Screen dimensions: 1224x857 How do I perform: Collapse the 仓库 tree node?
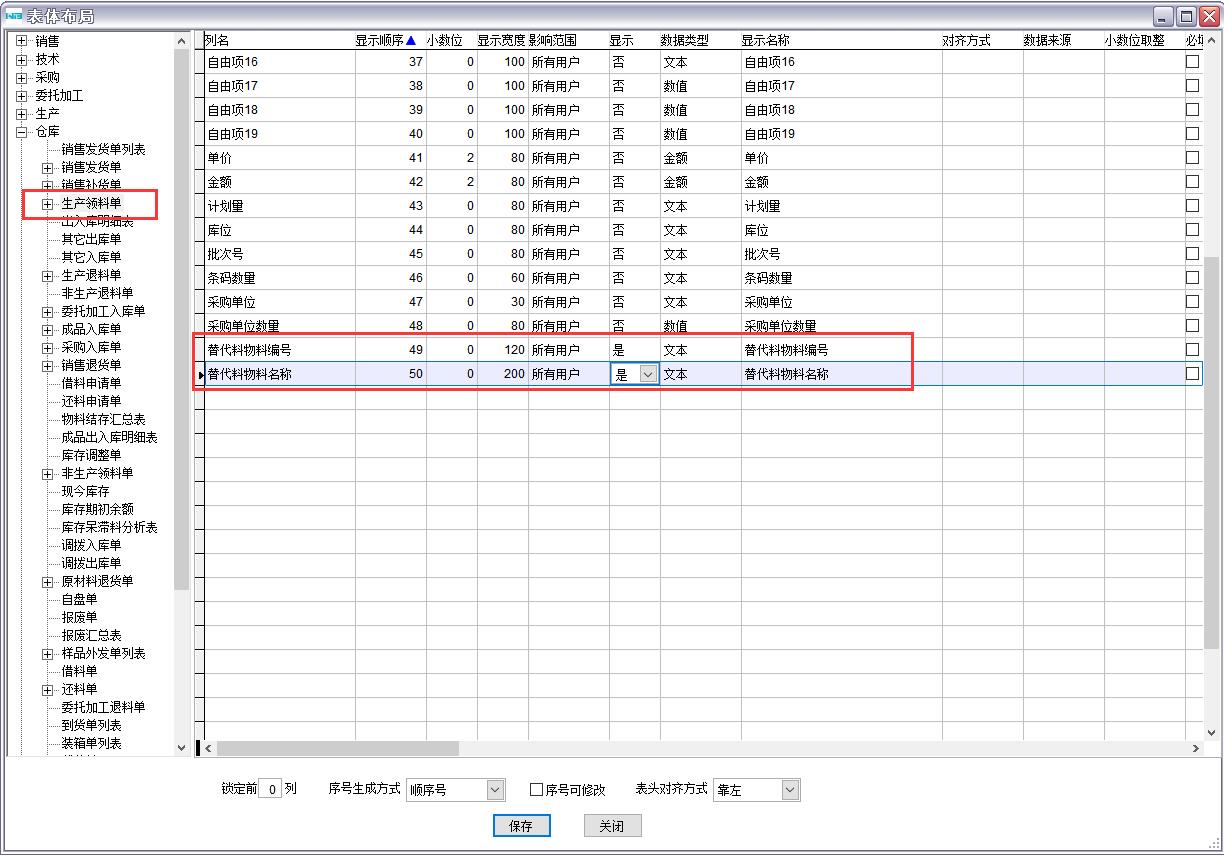click(22, 131)
